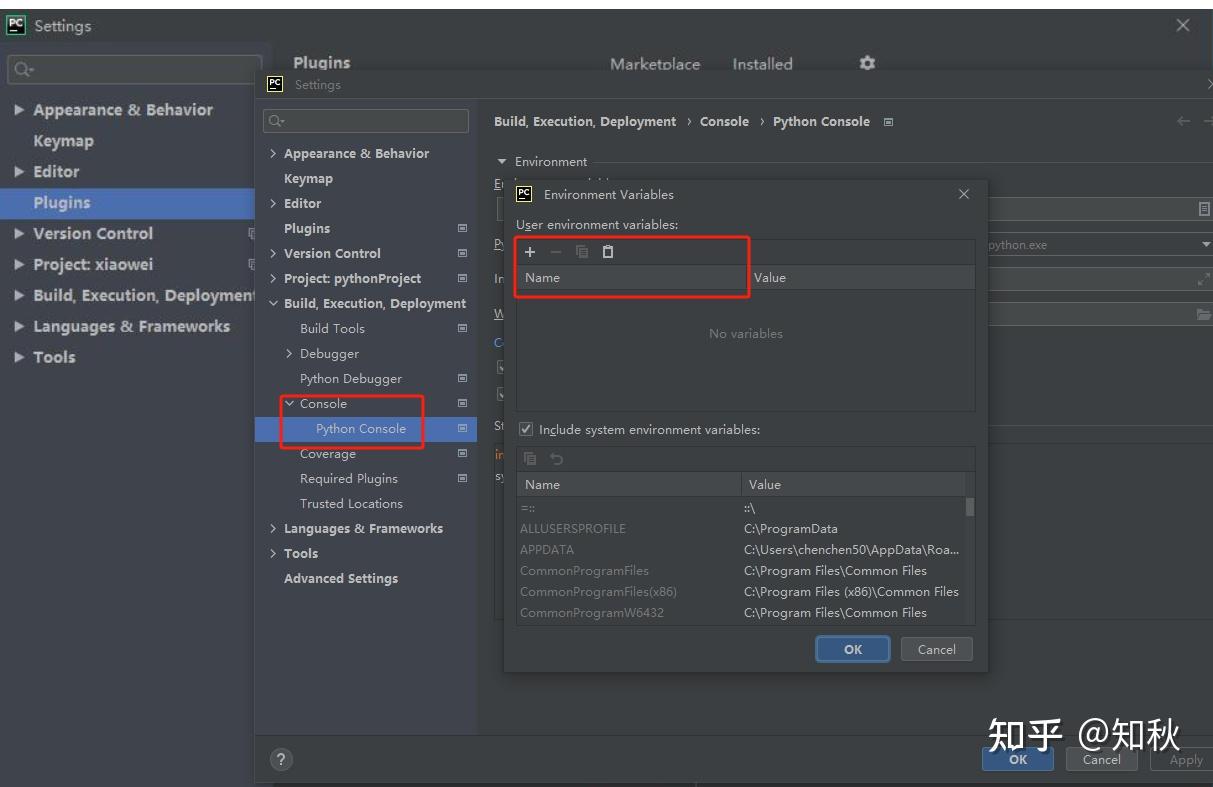This screenshot has width=1213, height=787.
Task: Select the ALLUSERSPROFILE variable row
Action: click(741, 529)
